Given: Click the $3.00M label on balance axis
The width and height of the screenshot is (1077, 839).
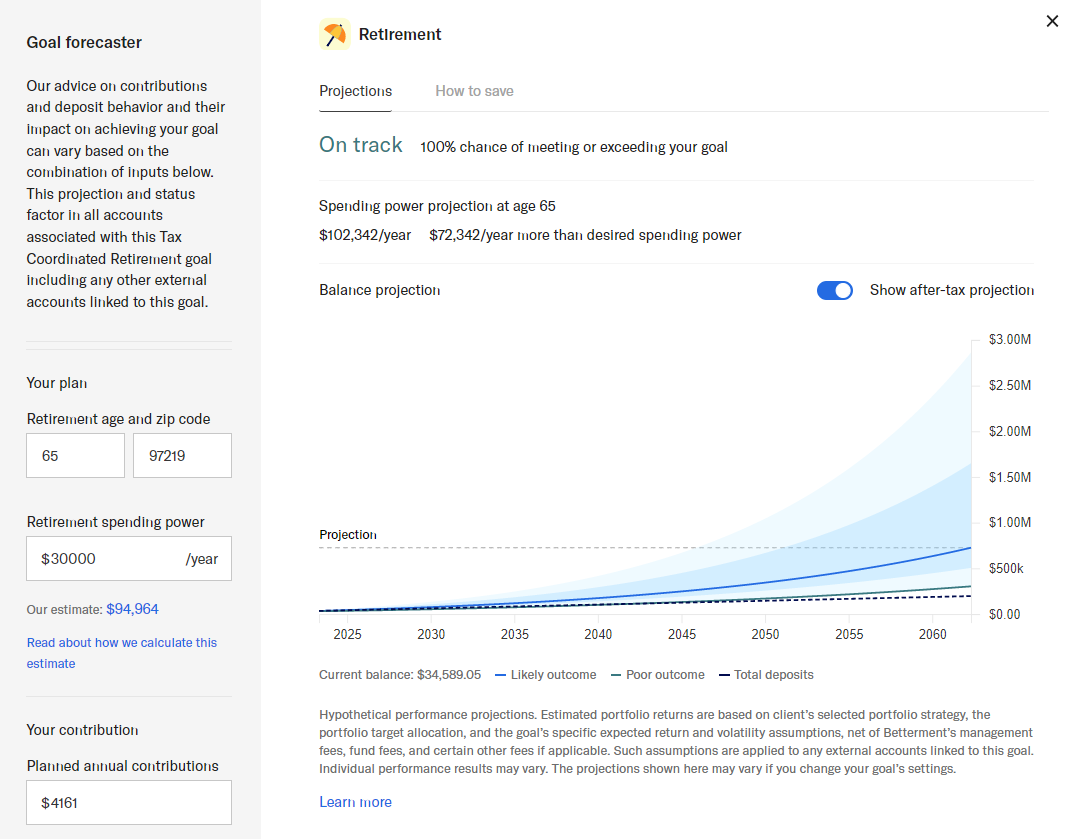Looking at the screenshot, I should (1009, 340).
